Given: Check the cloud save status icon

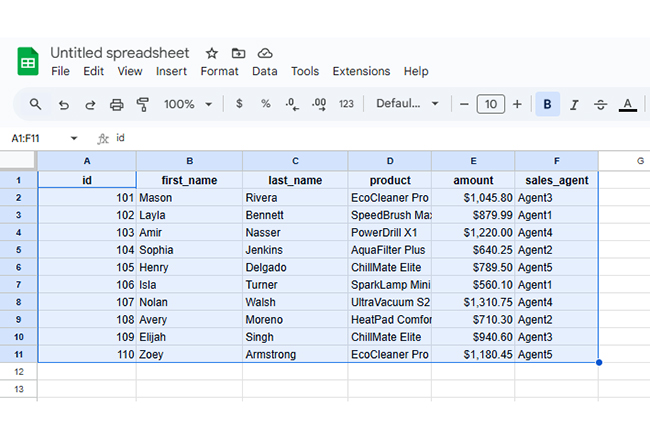Looking at the screenshot, I should (265, 53).
